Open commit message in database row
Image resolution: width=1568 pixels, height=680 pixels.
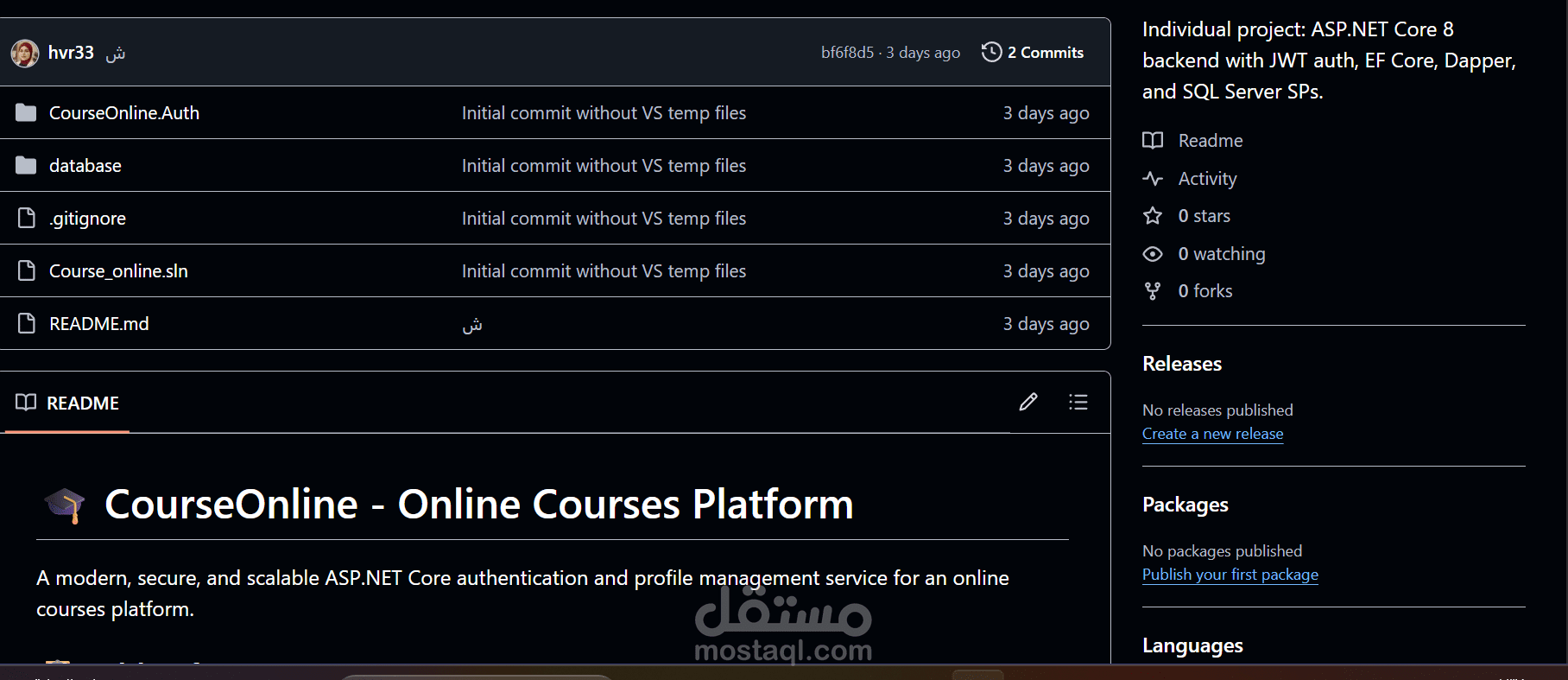(604, 166)
